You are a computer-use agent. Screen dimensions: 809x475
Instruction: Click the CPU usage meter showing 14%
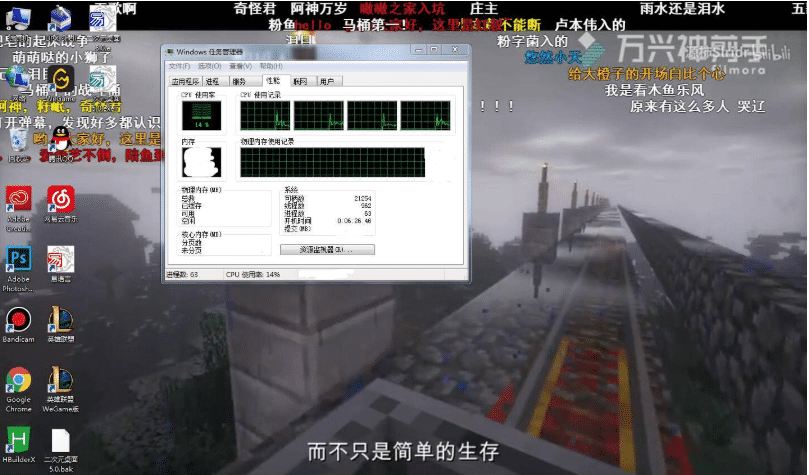pos(202,115)
